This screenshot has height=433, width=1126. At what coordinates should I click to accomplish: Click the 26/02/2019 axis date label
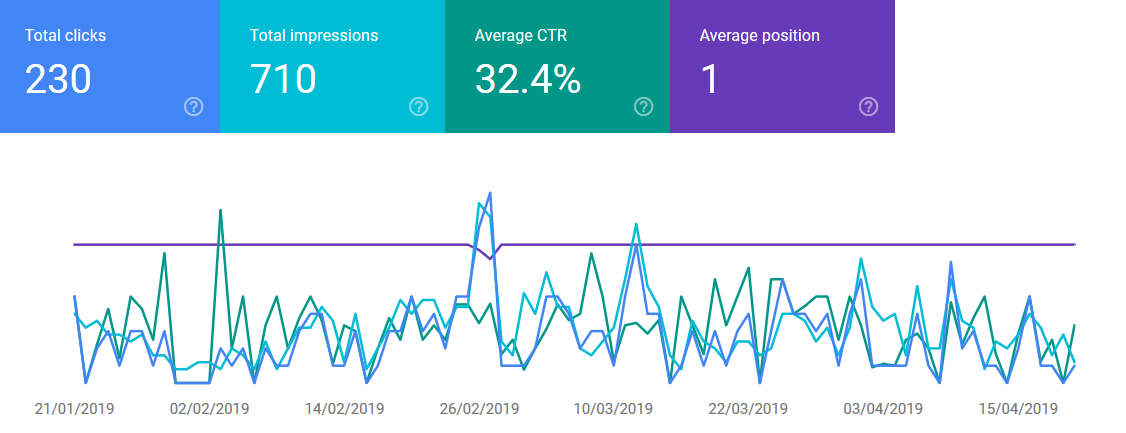point(479,409)
